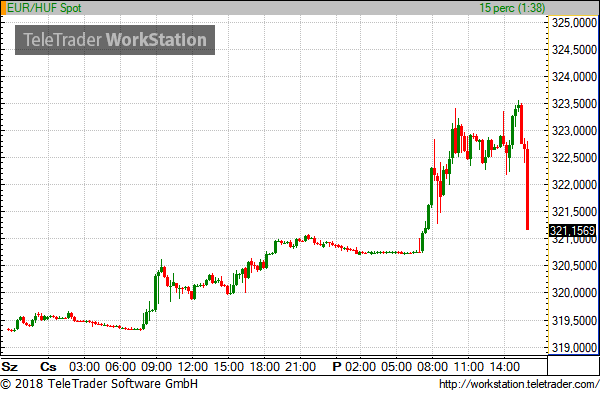
Task: Click the TeleTrader WorkStation watermark logo
Action: pos(115,40)
